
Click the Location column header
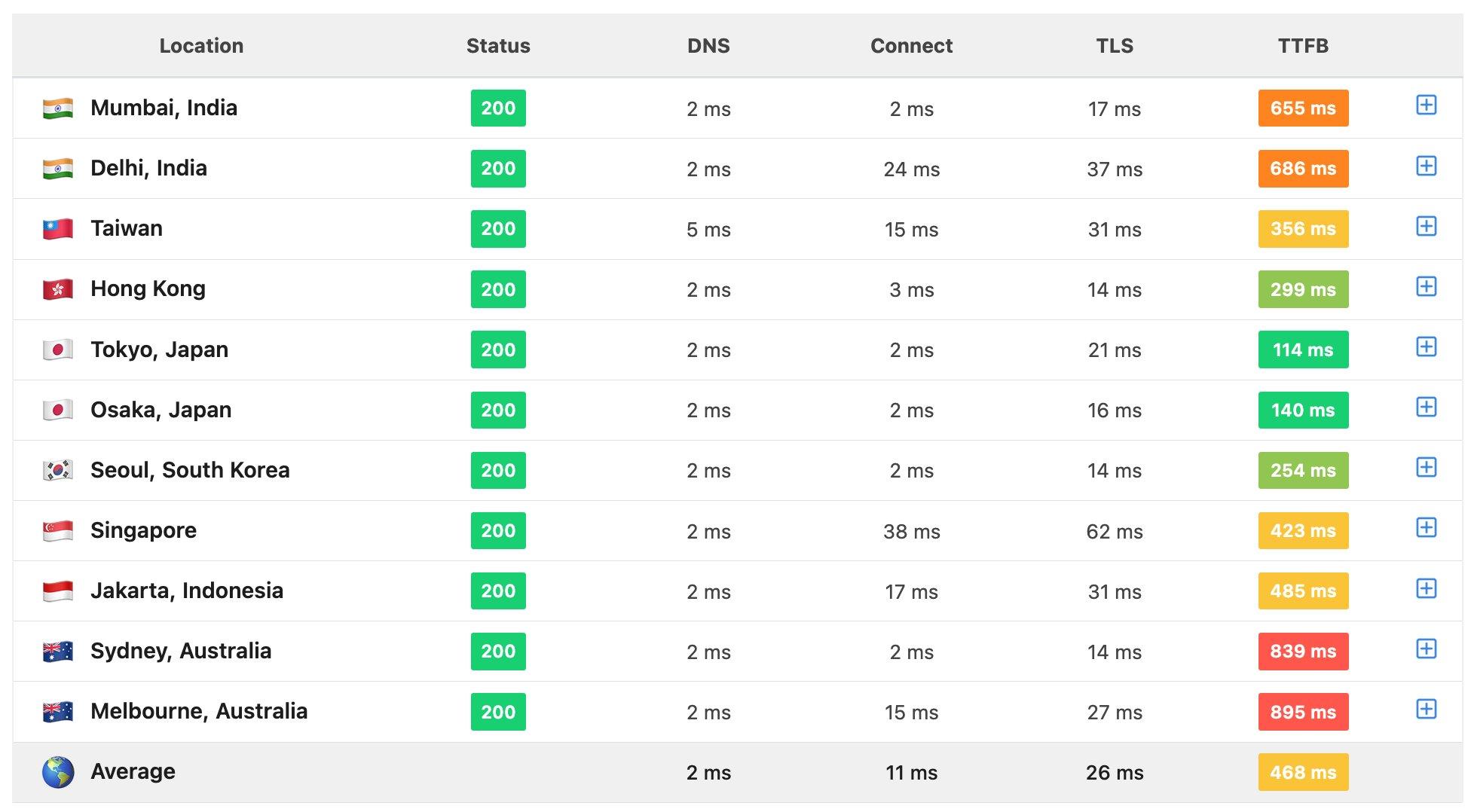click(x=201, y=46)
